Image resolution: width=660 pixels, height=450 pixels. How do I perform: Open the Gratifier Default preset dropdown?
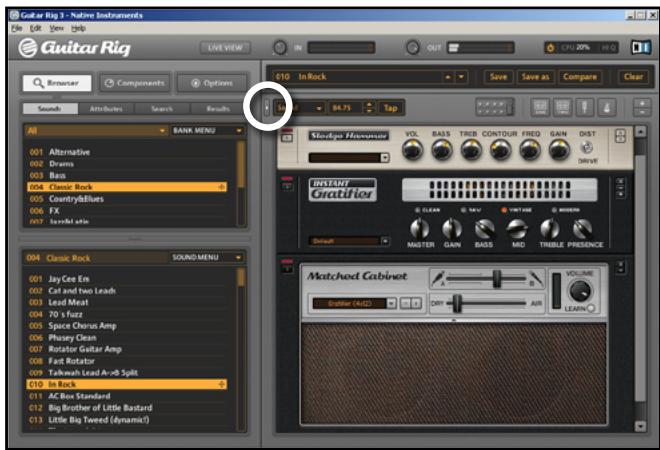click(349, 241)
